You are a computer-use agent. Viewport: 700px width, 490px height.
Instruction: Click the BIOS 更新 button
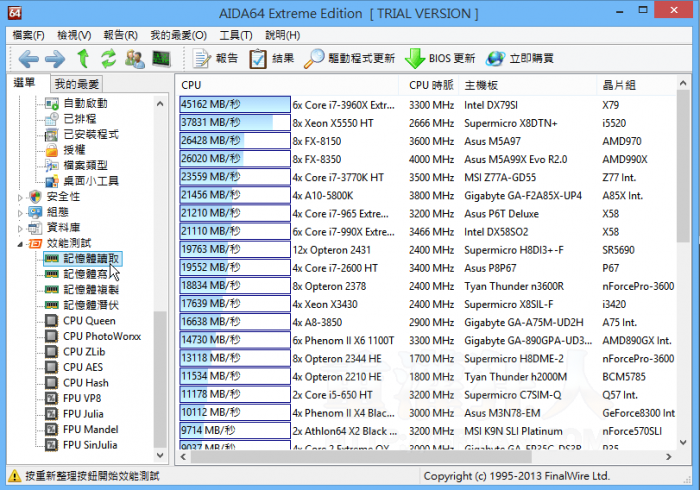click(440, 58)
